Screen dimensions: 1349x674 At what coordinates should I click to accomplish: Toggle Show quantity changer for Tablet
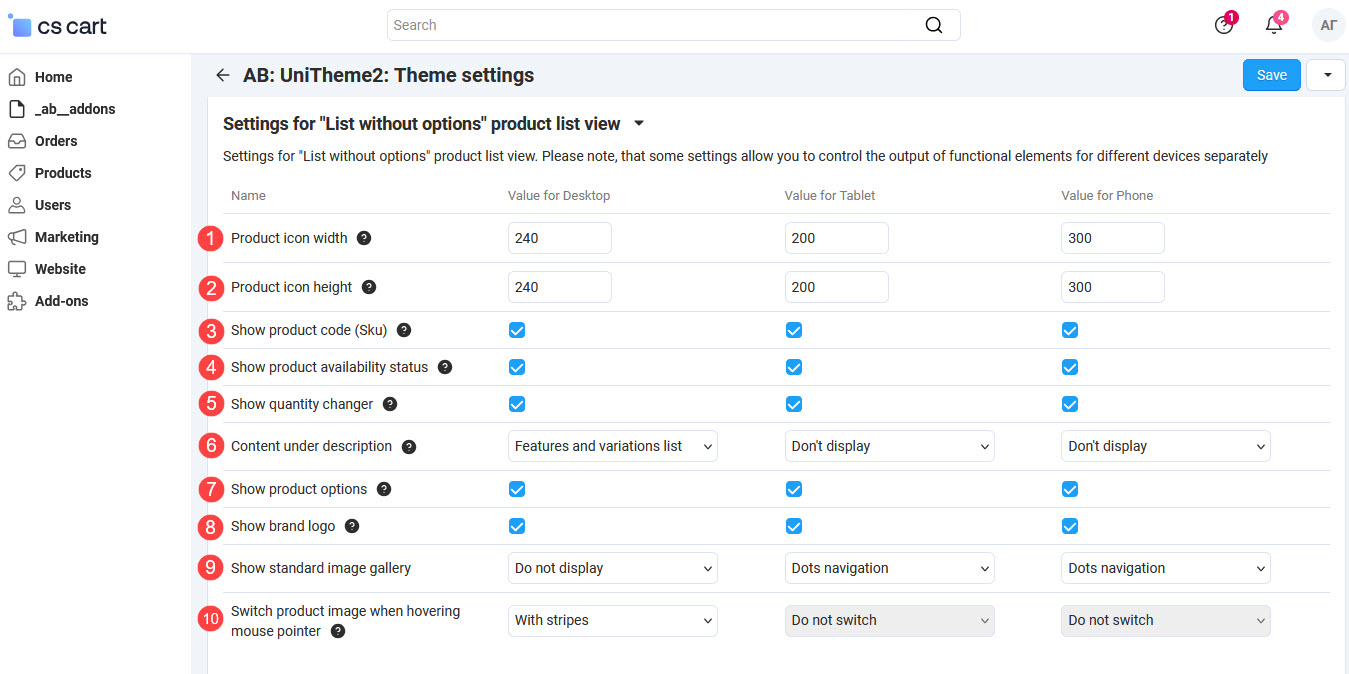pos(794,404)
